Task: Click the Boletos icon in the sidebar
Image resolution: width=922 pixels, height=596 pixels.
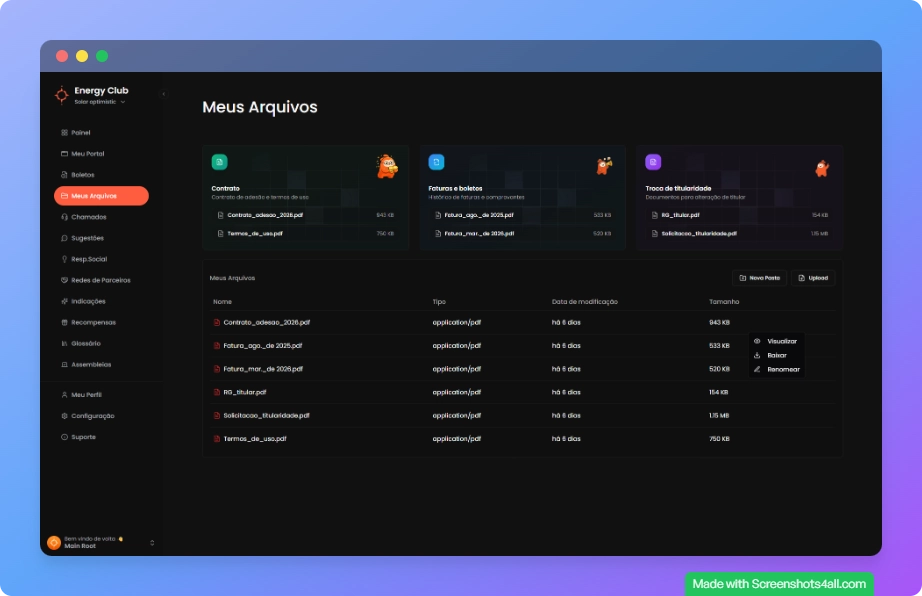Action: tap(64, 175)
